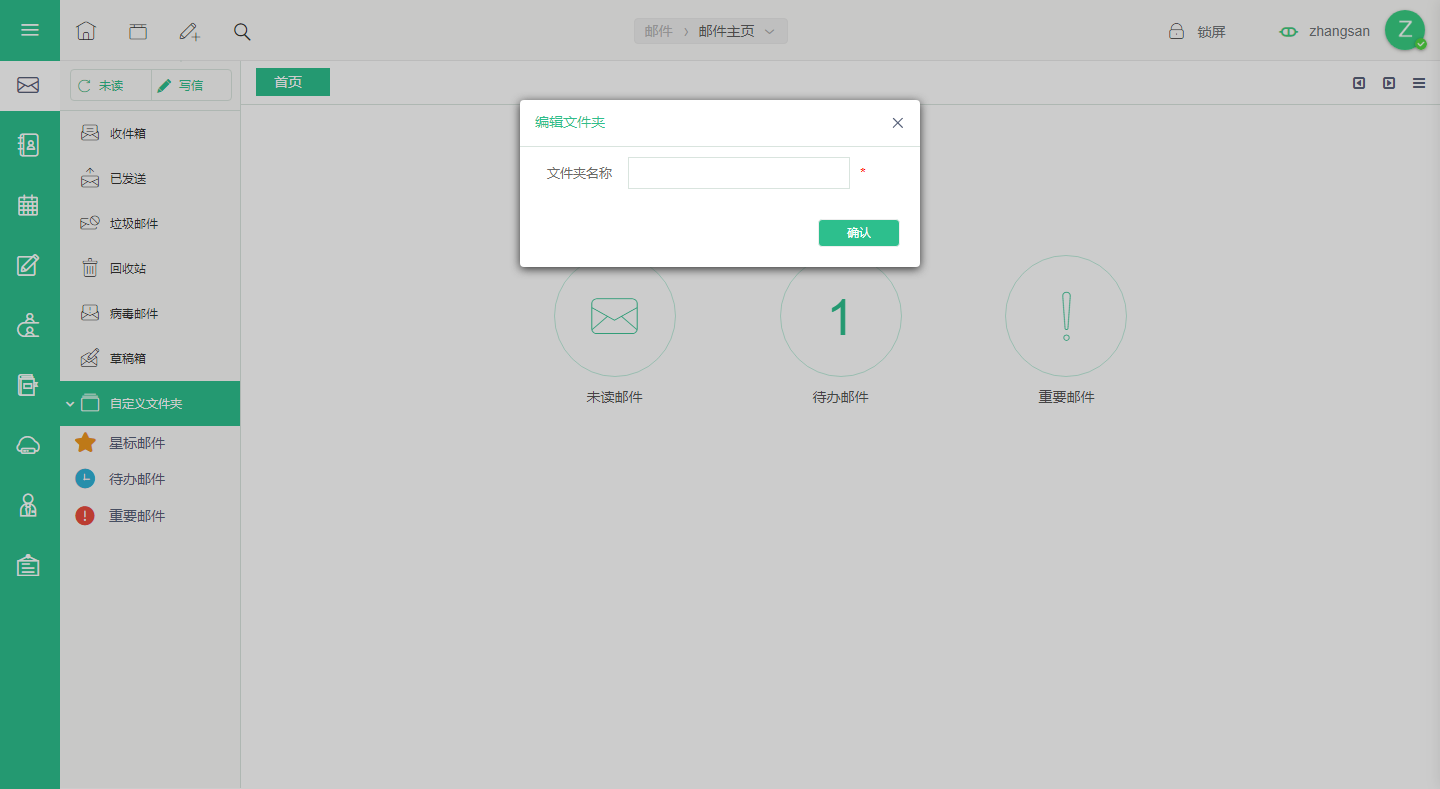Click the starred mail star icon
Viewport: 1440px width, 789px height.
click(x=86, y=443)
